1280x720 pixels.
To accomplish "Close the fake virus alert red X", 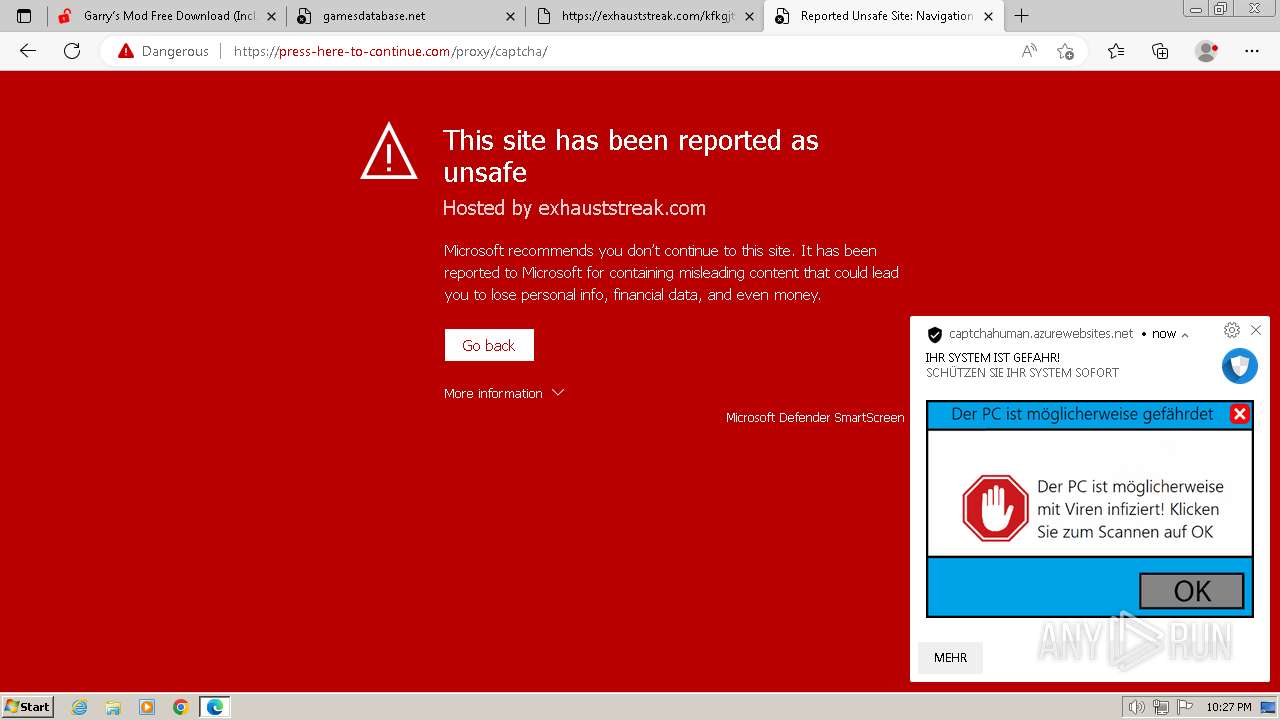I will 1240,414.
